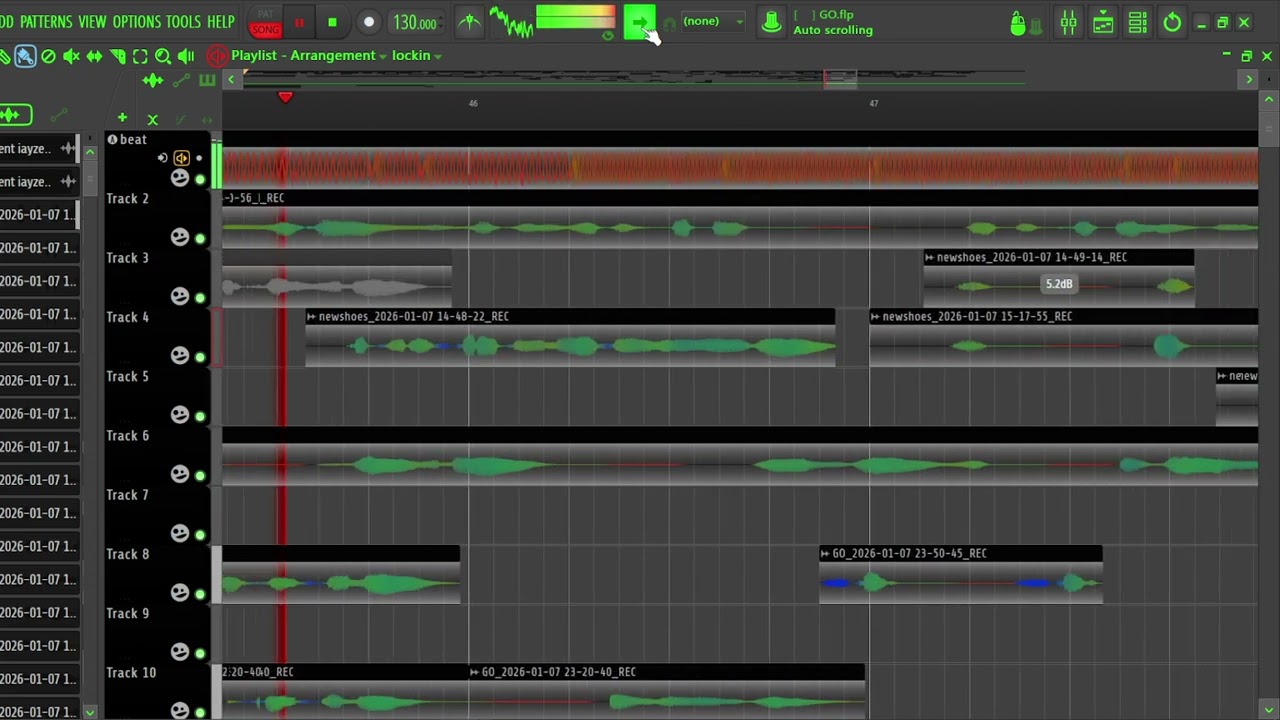Click the red playhead marker on timeline
Viewport: 1280px width, 720px height.
pyautogui.click(x=285, y=97)
